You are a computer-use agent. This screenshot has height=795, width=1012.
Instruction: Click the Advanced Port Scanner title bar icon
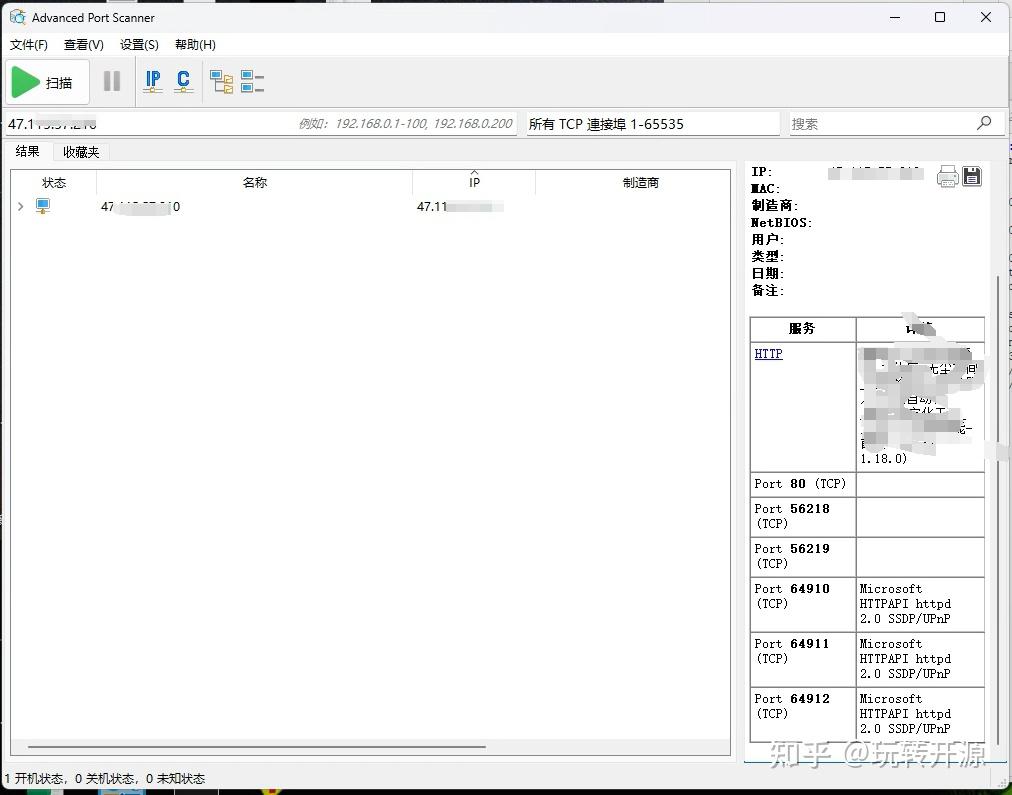pos(16,17)
